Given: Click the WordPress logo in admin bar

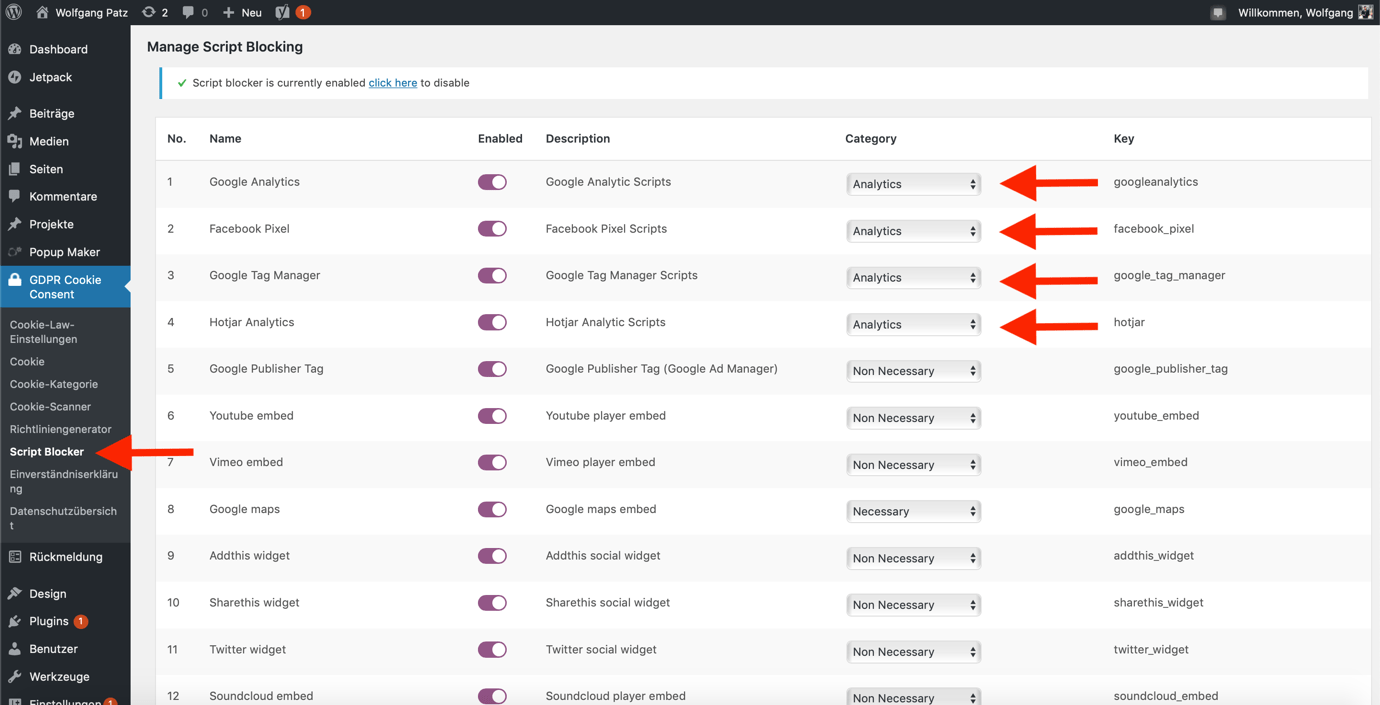Looking at the screenshot, I should point(14,12).
